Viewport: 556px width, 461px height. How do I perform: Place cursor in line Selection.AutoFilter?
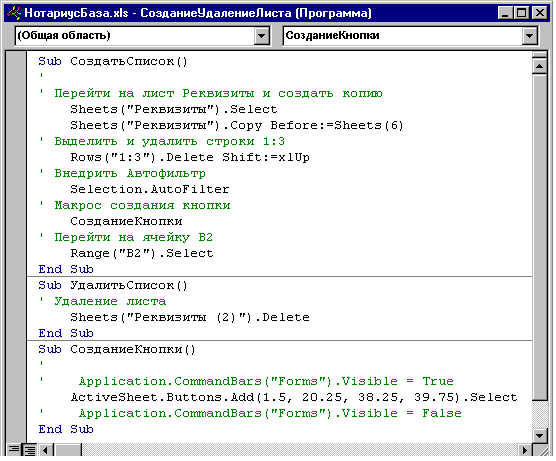tap(150, 189)
